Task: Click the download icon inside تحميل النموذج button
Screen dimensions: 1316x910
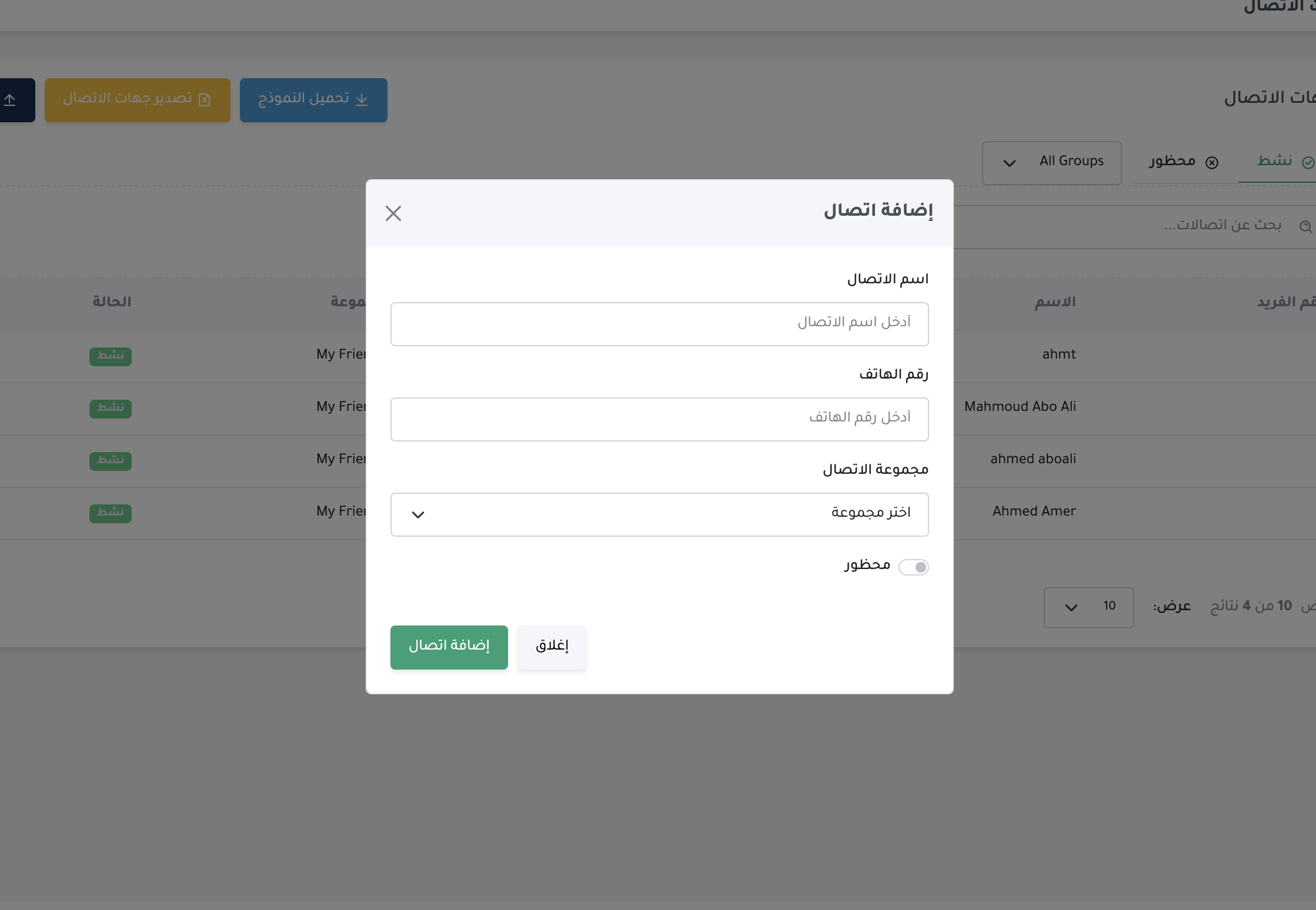Action: [362, 99]
